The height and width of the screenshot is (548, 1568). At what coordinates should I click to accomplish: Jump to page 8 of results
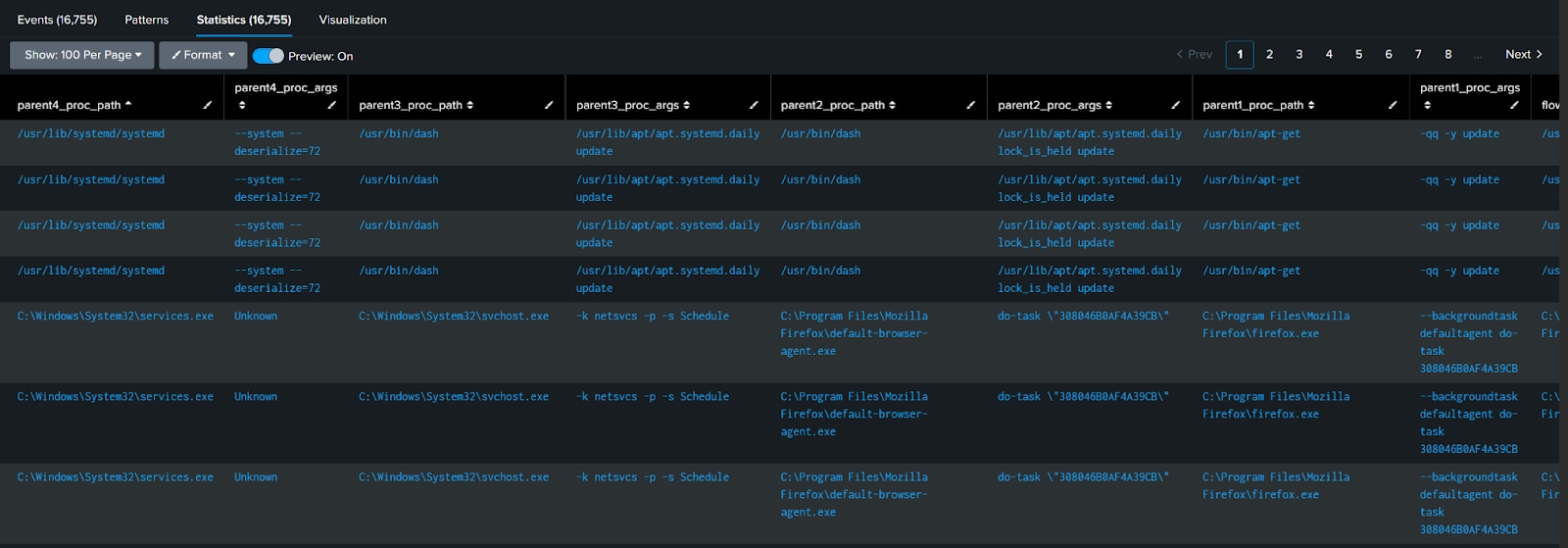(1448, 54)
